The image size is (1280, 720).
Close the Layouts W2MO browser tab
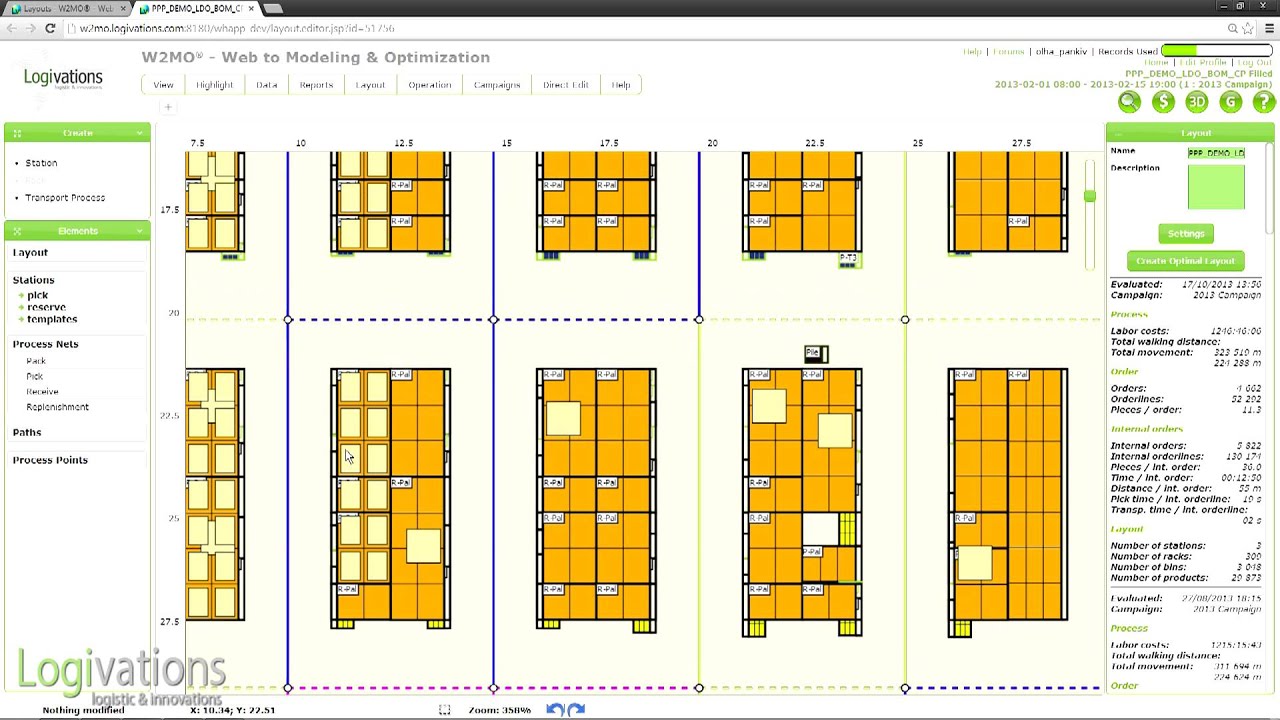[122, 9]
